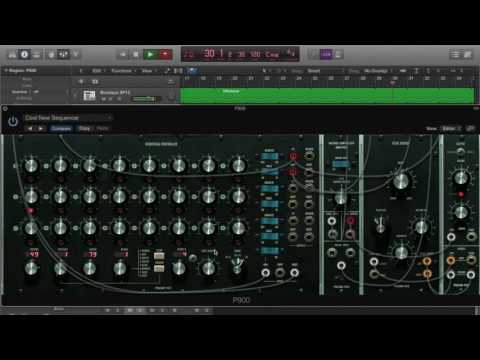Open the Library icon in control bar
The width and height of the screenshot is (480, 360).
click(x=12, y=54)
